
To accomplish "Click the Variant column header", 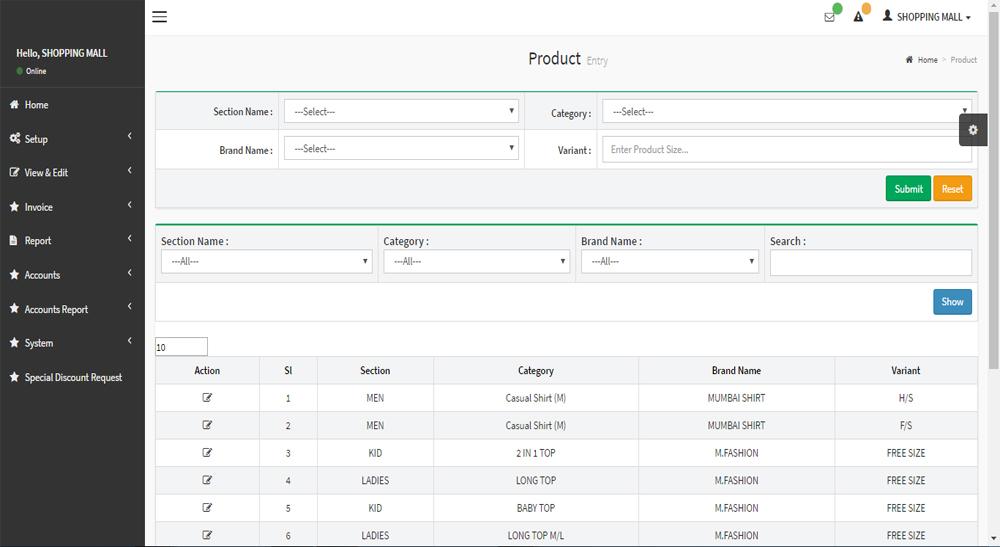I will coord(906,370).
